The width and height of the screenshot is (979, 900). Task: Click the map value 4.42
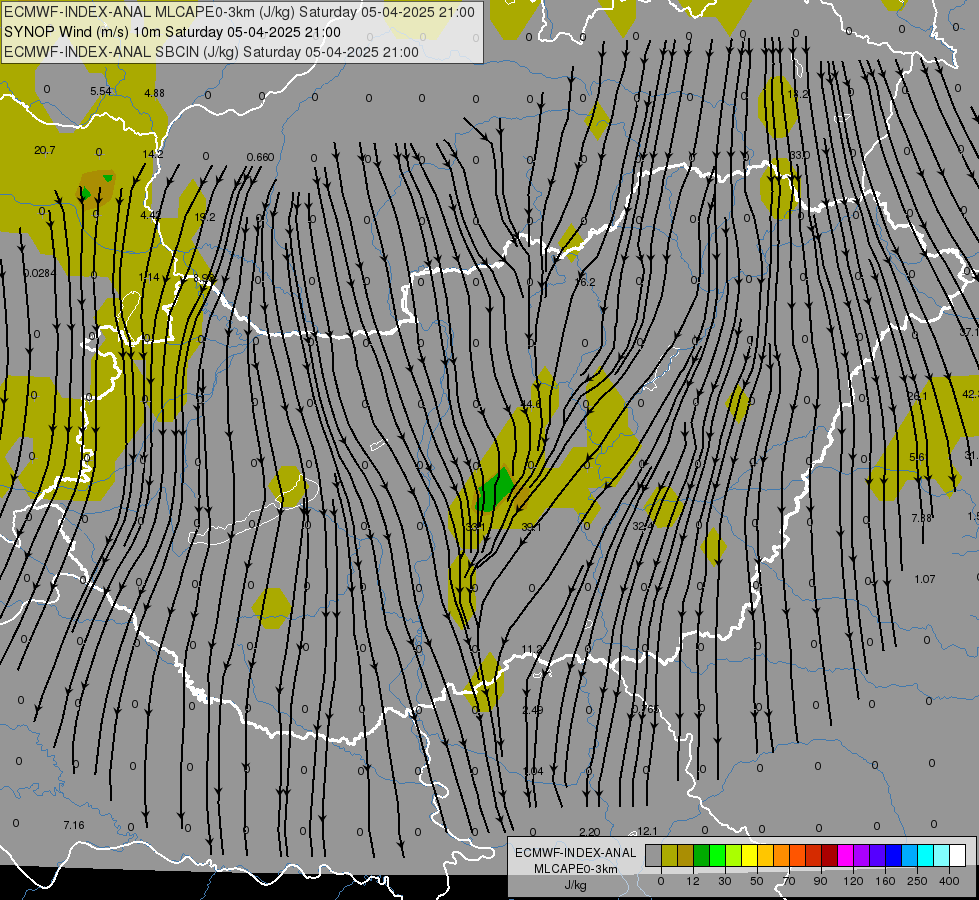[x=150, y=215]
